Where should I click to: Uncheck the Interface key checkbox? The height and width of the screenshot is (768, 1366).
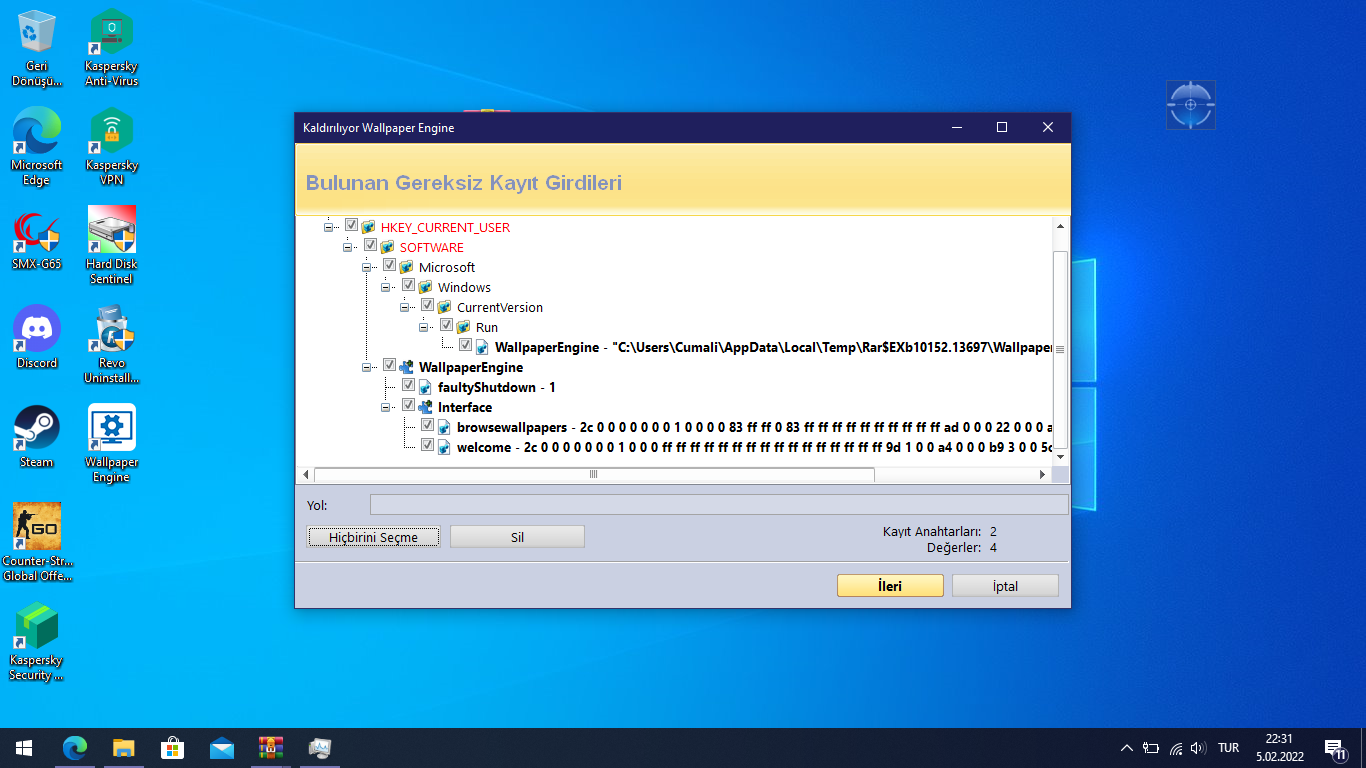[x=408, y=406]
